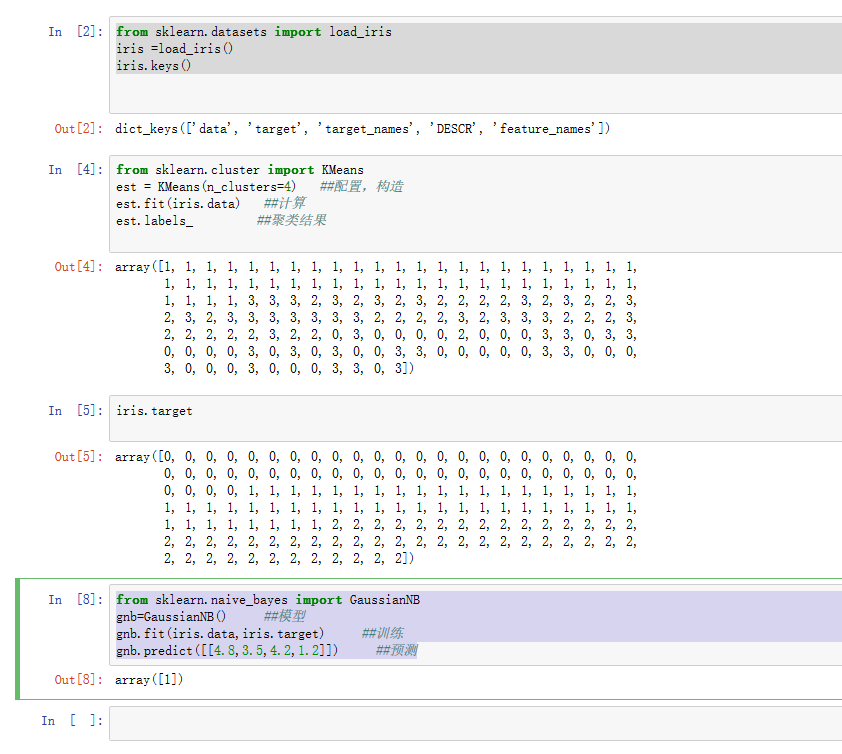Click the load_iris import line in first cell
The height and width of the screenshot is (754, 842).
coord(254,32)
